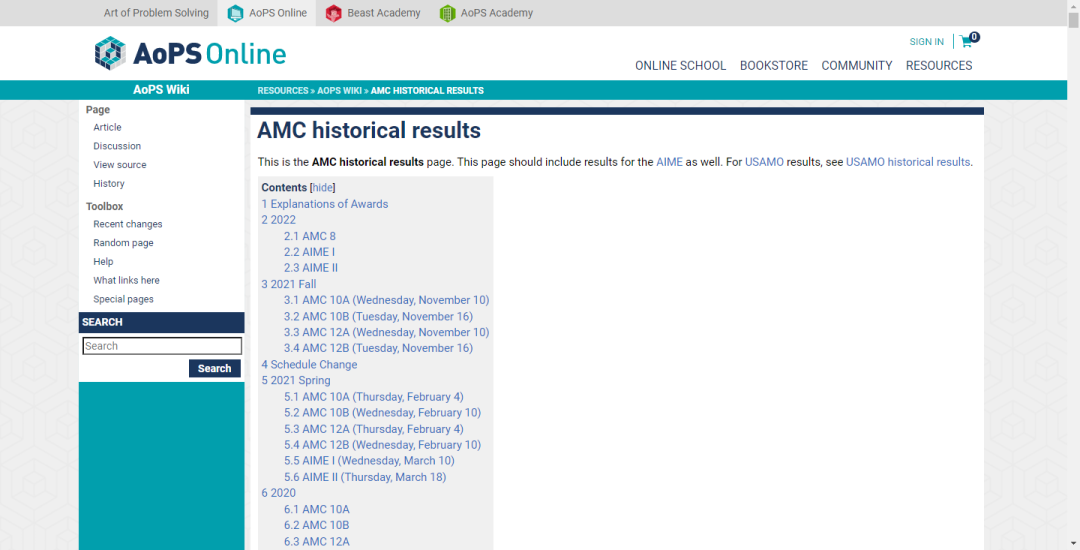
Task: Switch to Art of Problem Solving tab
Action: (x=156, y=13)
